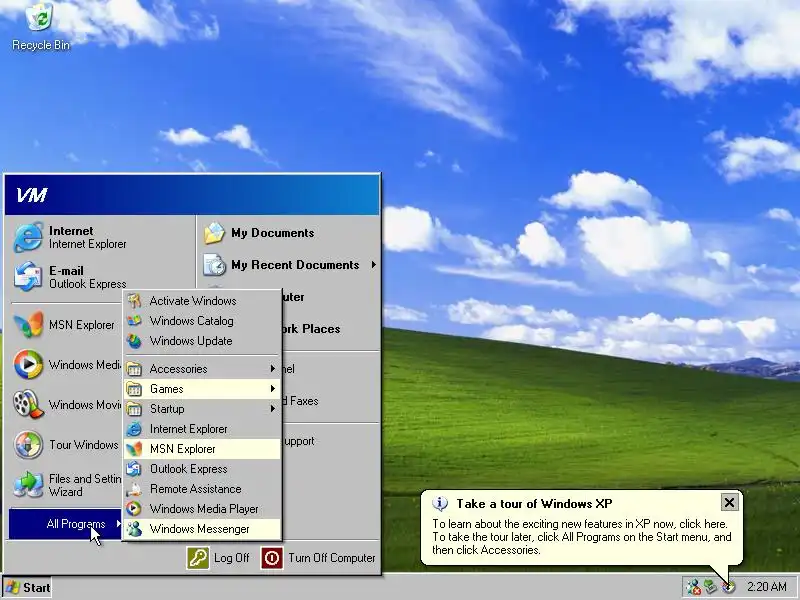Click Internet Explorer icon in All Programs list

click(x=134, y=429)
